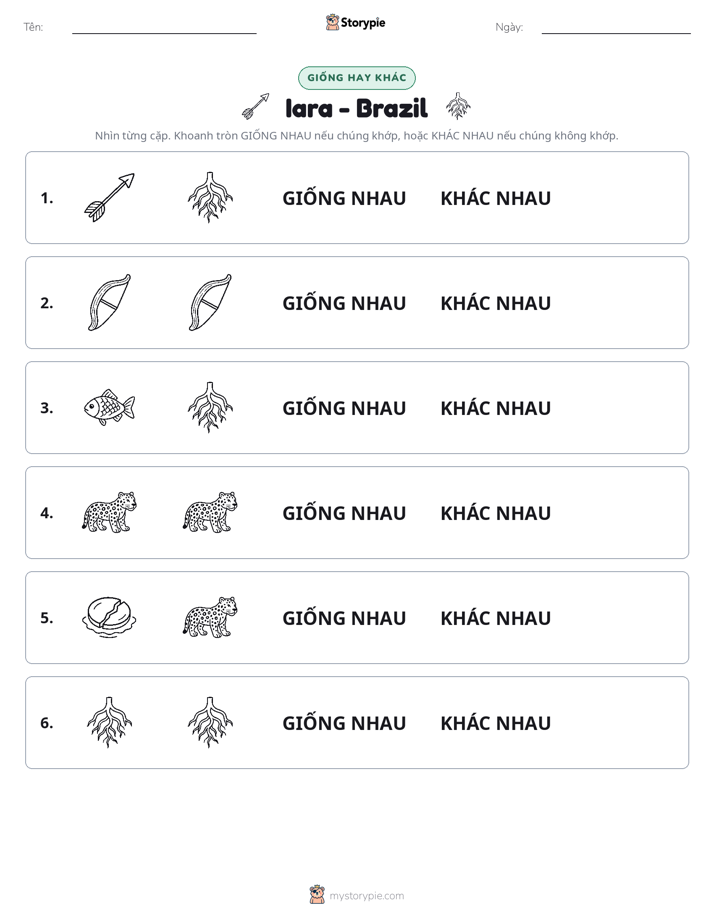
Task: Select the fish picture in row 3
Action: tap(110, 407)
